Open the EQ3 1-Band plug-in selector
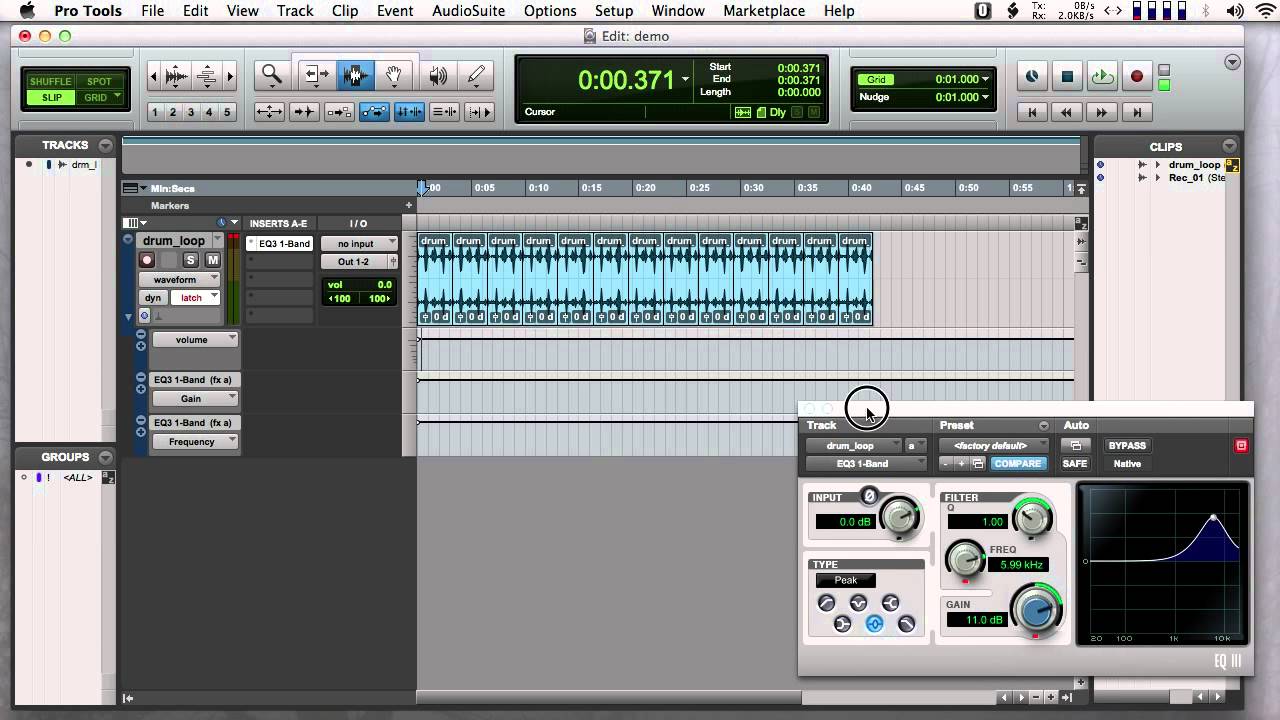Viewport: 1280px width, 720px height. click(866, 464)
